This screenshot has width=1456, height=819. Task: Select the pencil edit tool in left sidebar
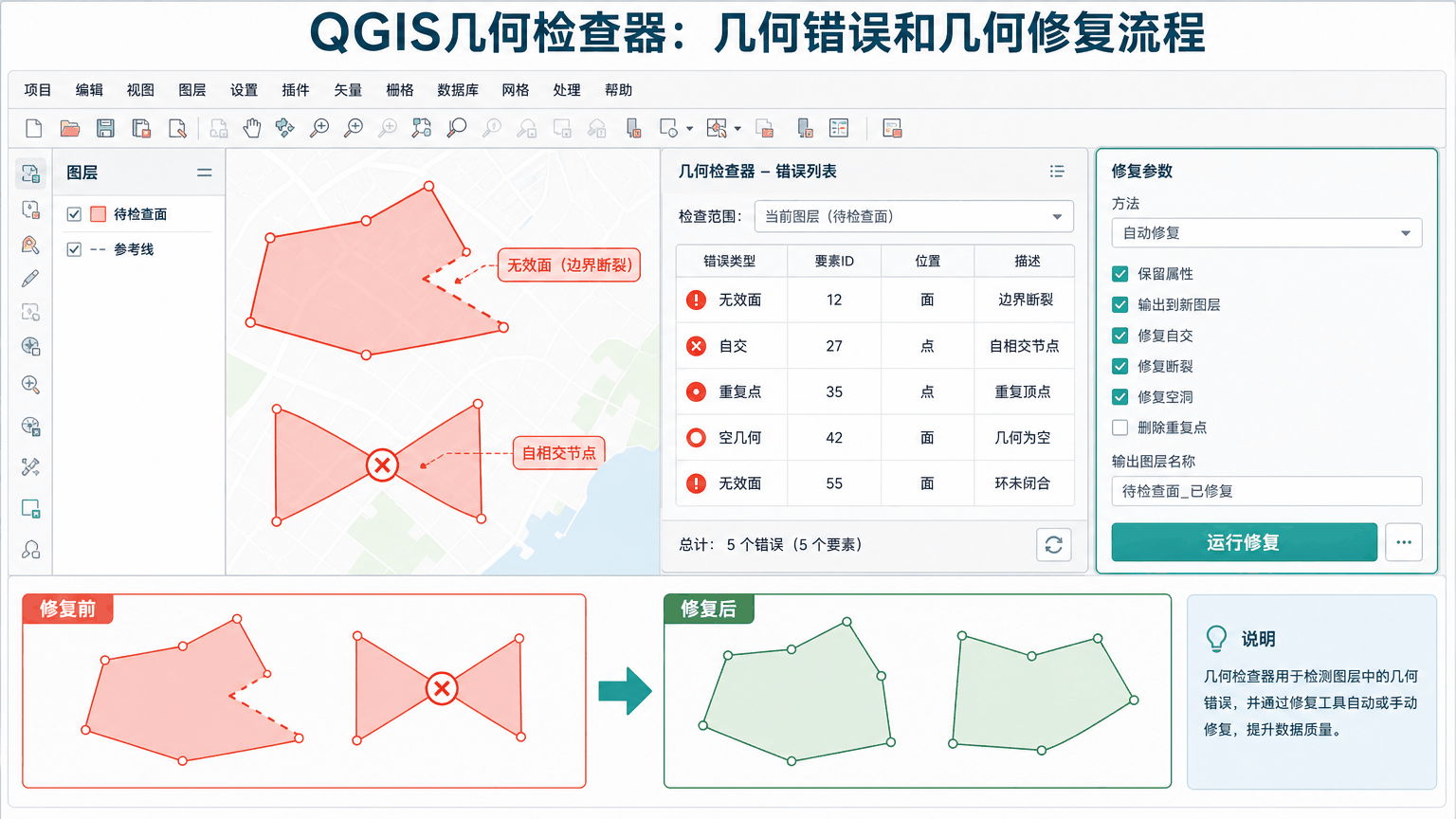point(30,279)
